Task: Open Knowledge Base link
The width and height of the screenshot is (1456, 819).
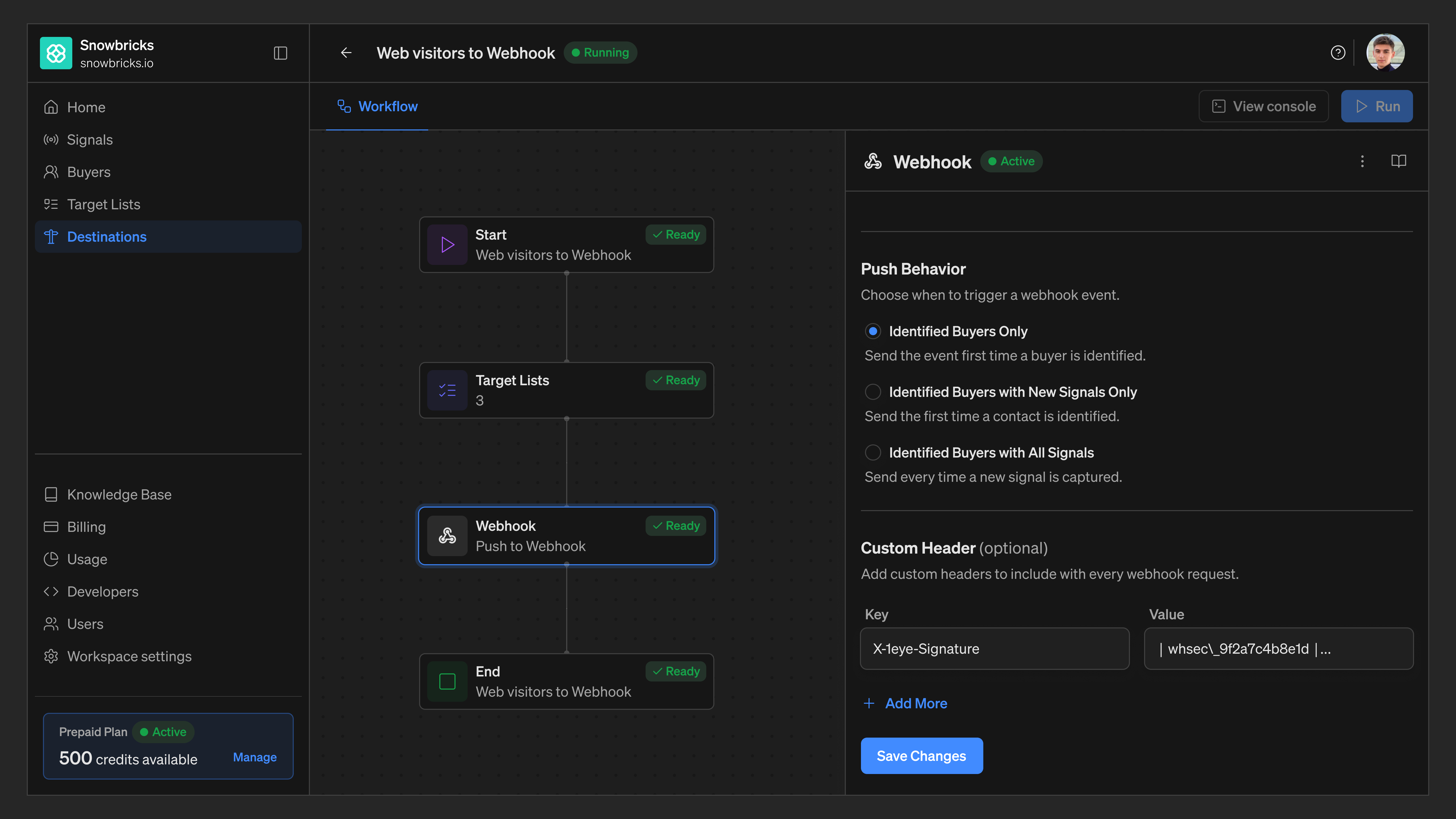Action: click(168, 495)
